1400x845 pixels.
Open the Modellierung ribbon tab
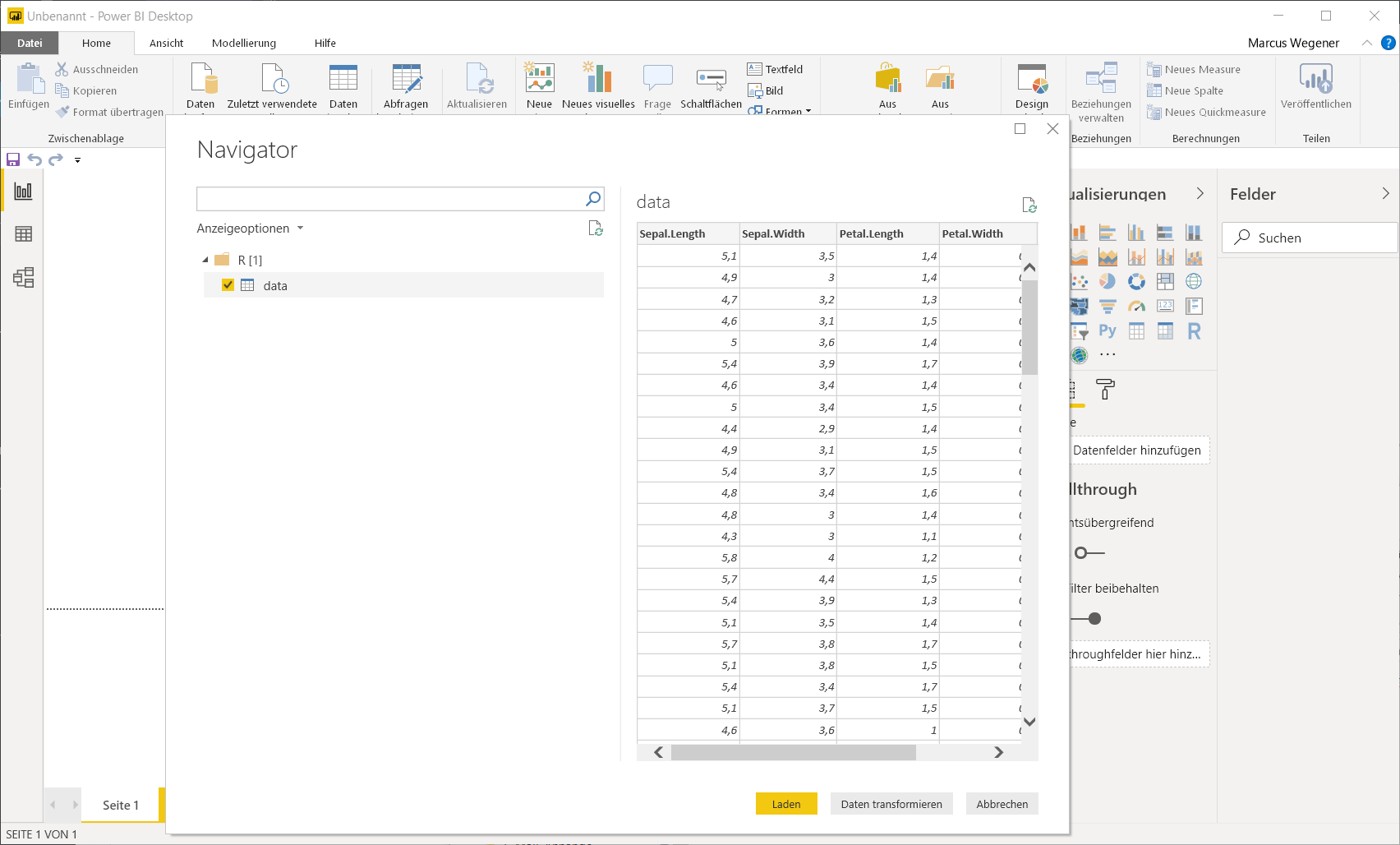coord(244,43)
